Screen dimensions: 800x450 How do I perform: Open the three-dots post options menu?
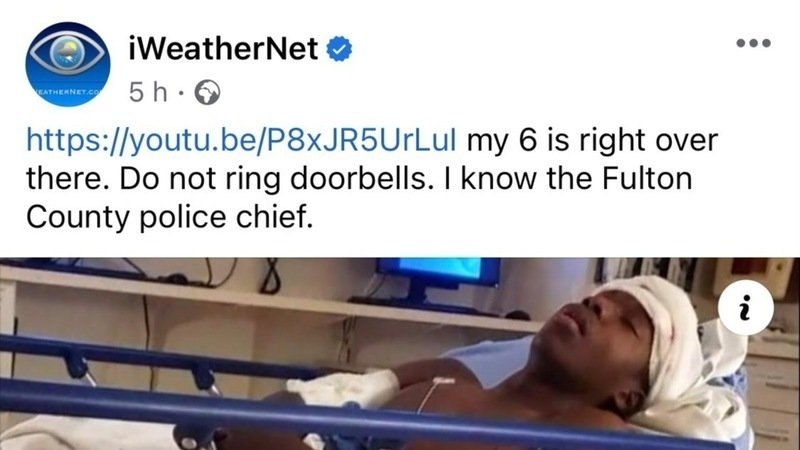pyautogui.click(x=753, y=43)
